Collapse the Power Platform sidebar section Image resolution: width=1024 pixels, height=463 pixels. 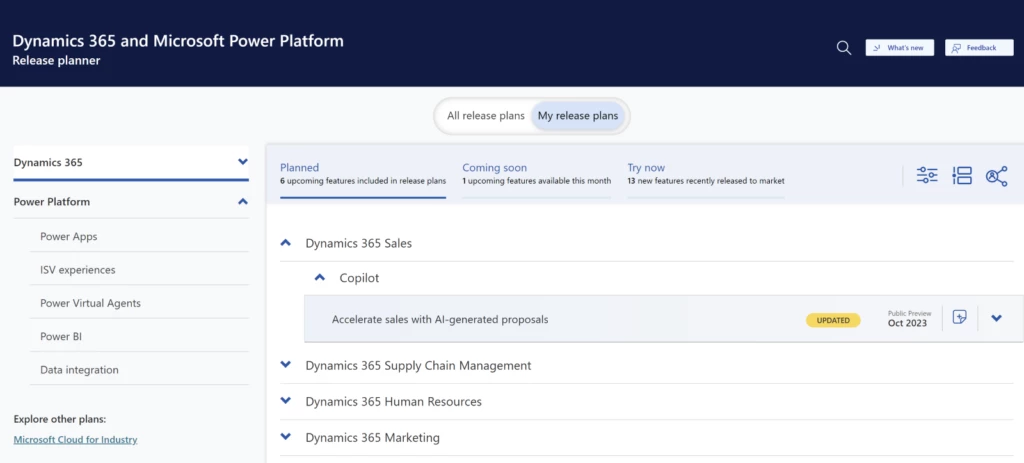(x=242, y=202)
